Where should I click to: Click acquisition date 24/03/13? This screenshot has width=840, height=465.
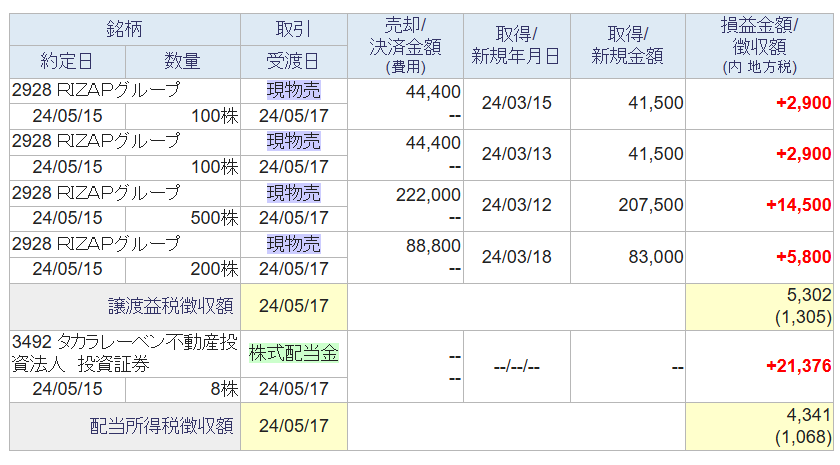click(516, 154)
